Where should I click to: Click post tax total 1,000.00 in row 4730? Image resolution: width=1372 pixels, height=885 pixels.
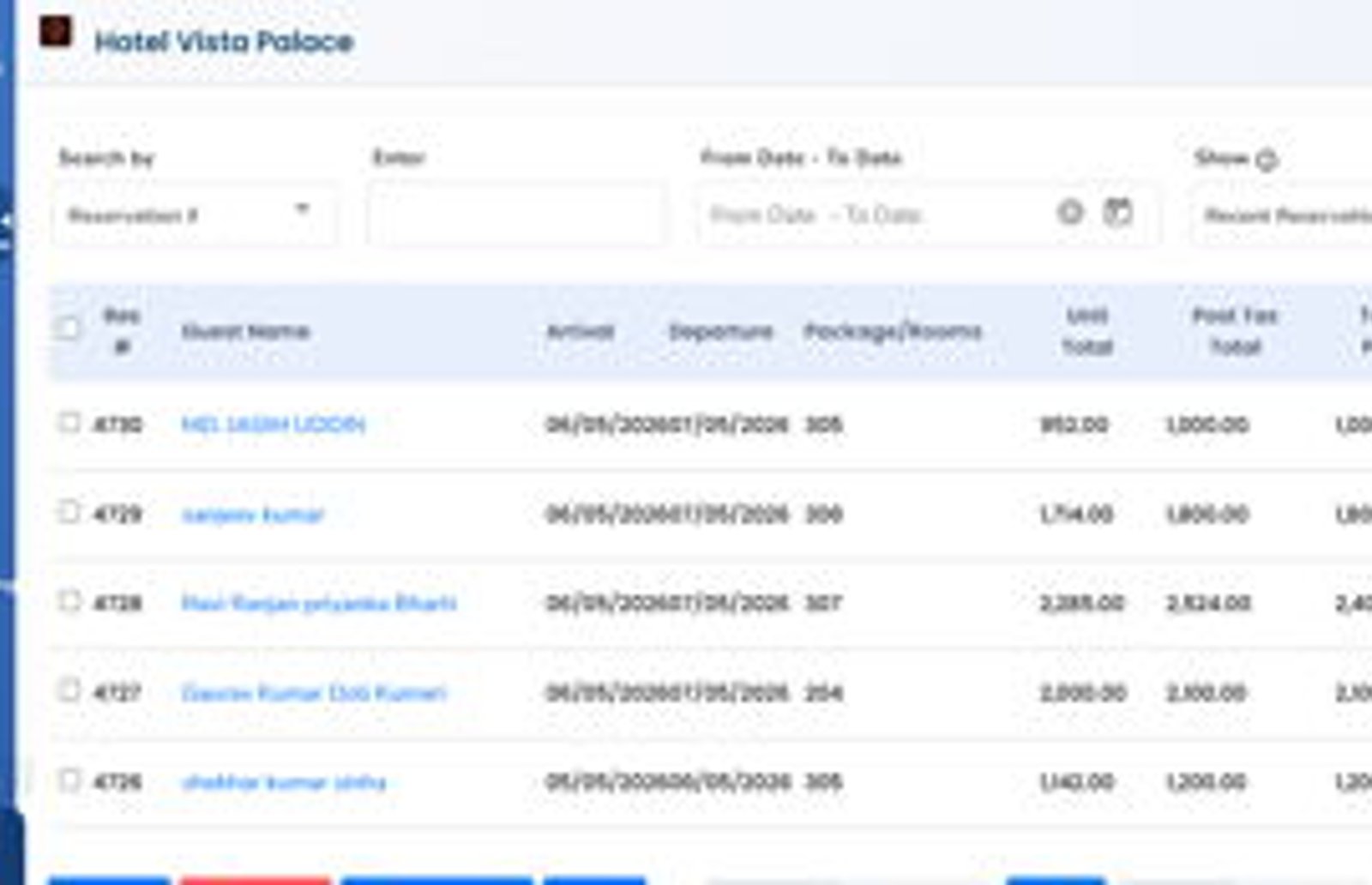tap(1207, 424)
